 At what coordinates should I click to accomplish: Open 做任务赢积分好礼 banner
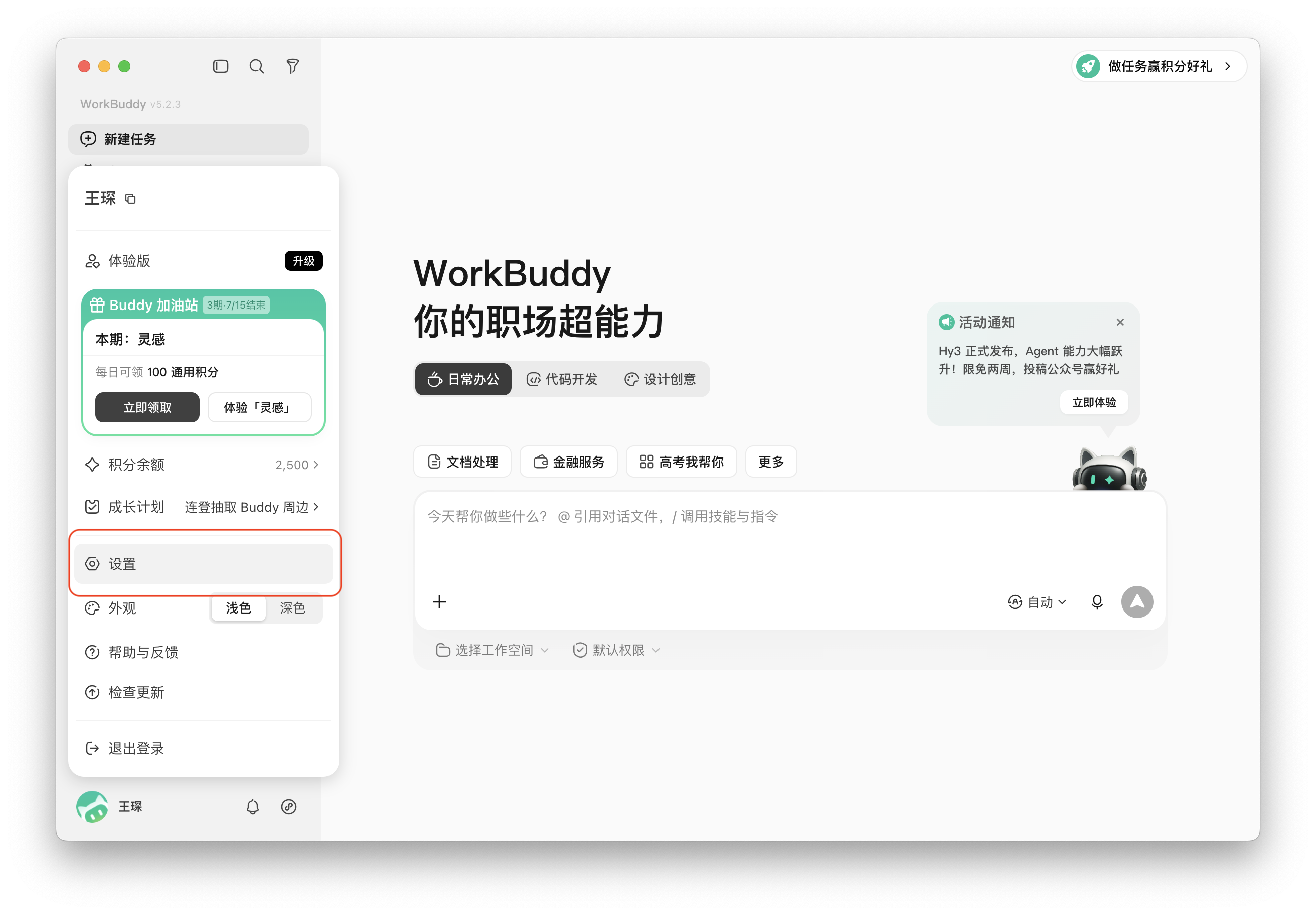pos(1159,67)
